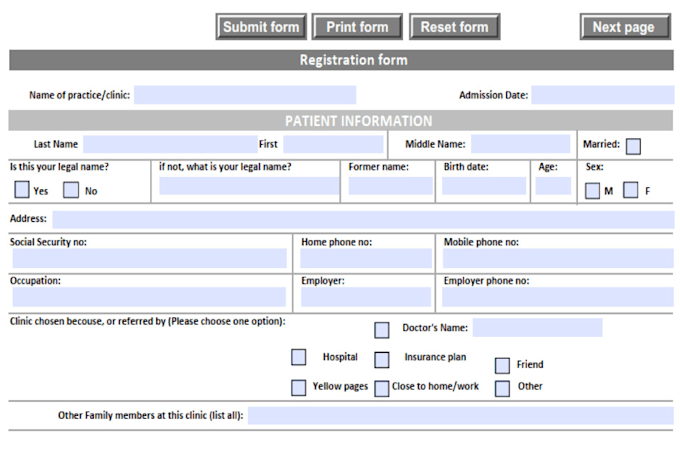Check the Yellow pages option
The width and height of the screenshot is (680, 453).
coord(298,388)
